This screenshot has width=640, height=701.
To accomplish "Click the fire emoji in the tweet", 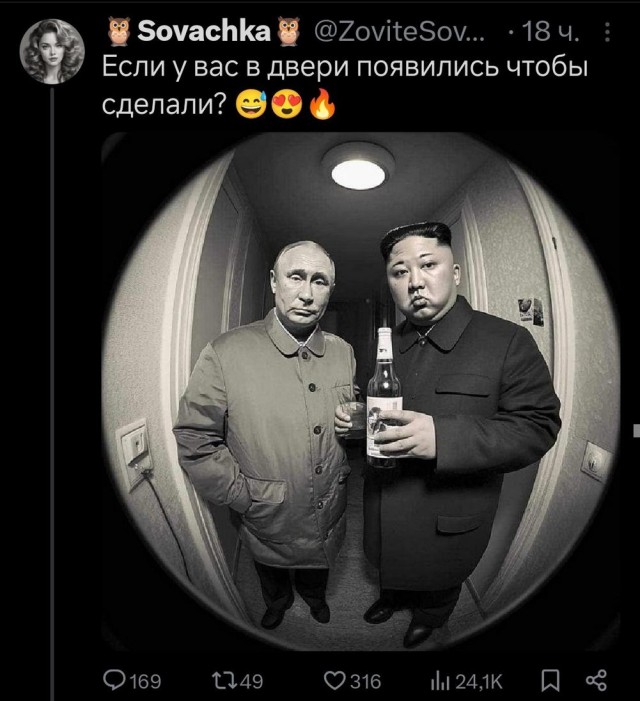I will 323,104.
